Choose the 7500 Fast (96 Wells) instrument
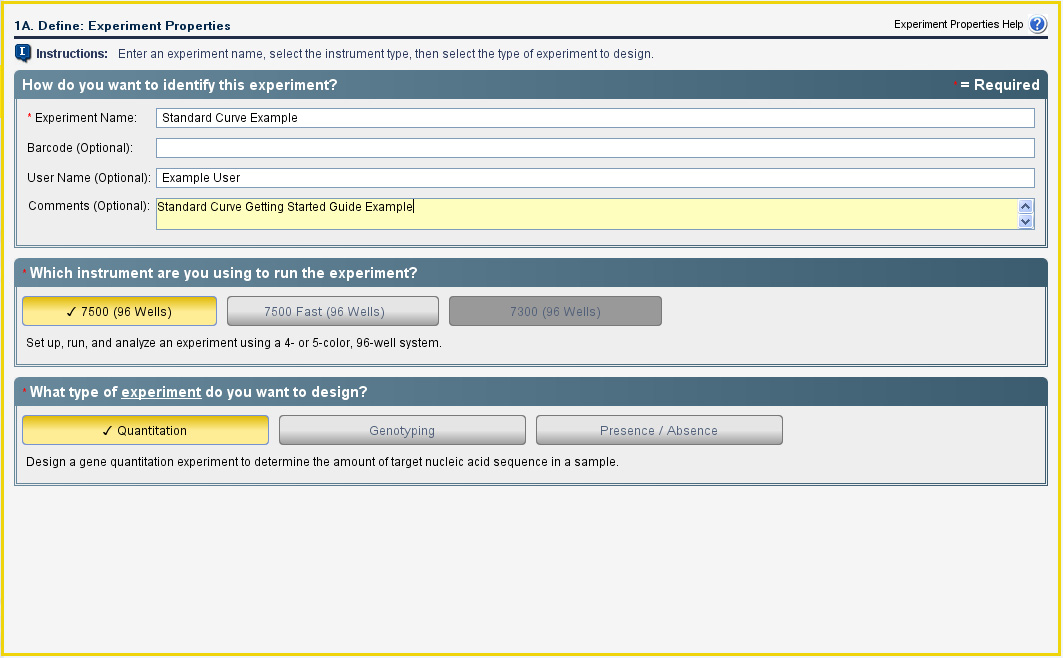Viewport: 1063px width, 658px height. pyautogui.click(x=333, y=312)
